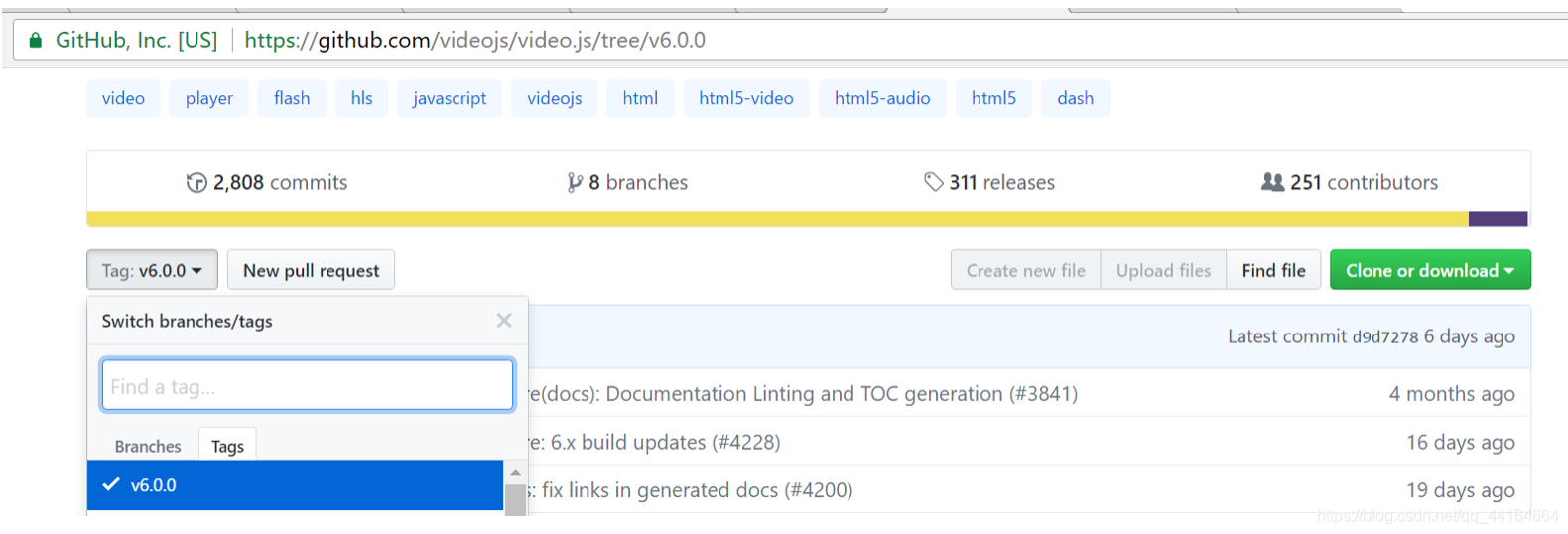The width and height of the screenshot is (1568, 534).
Task: Click the New pull request button
Action: tap(311, 270)
